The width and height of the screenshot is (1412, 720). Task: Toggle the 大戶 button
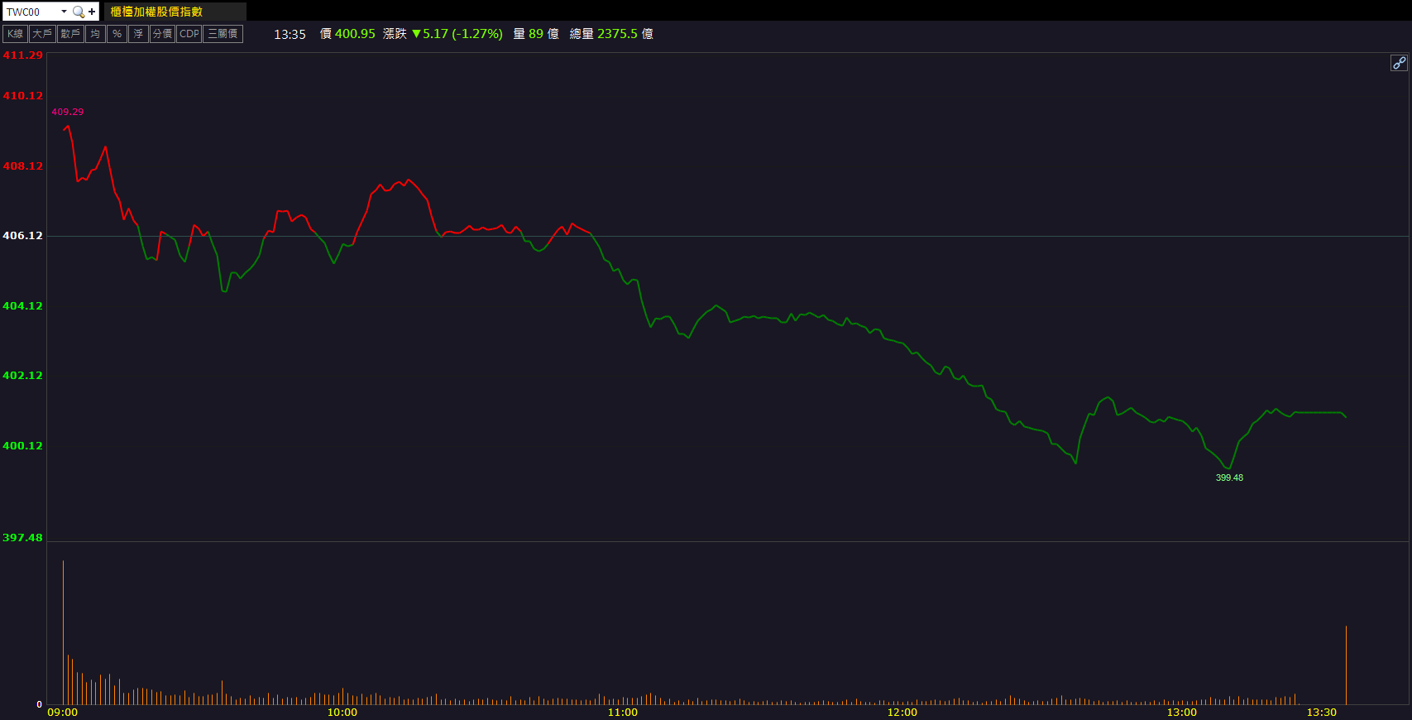tap(41, 34)
